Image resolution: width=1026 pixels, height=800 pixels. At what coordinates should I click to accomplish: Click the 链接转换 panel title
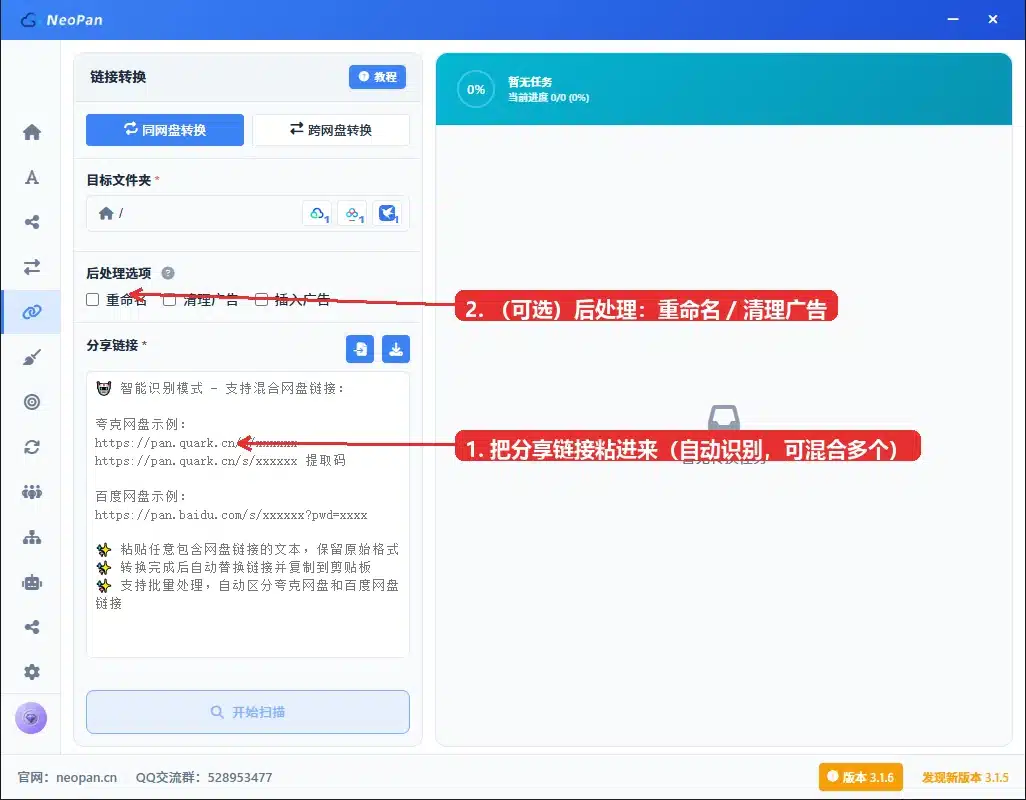click(118, 77)
